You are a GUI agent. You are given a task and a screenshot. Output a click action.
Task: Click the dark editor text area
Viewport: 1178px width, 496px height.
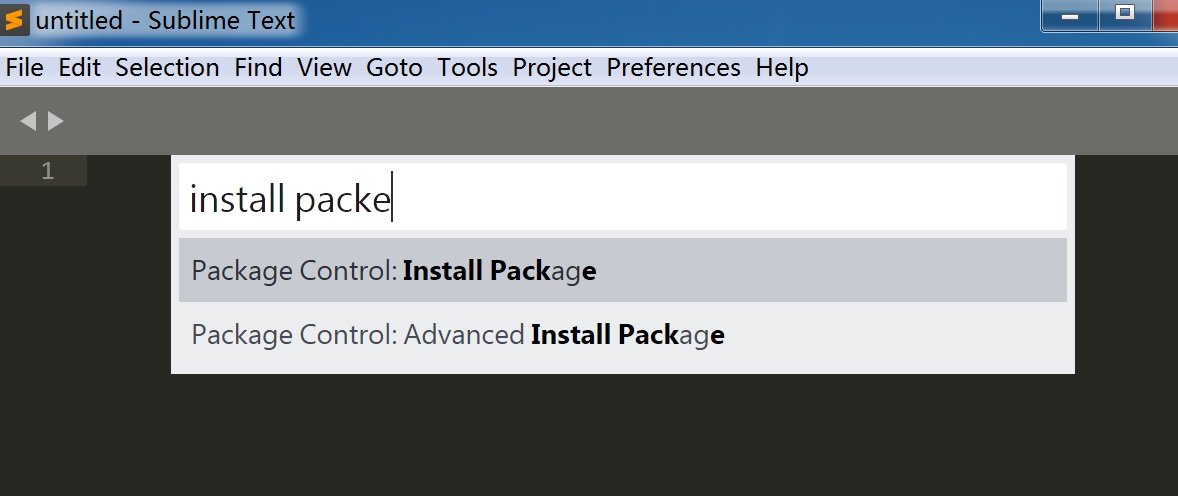click(x=588, y=434)
